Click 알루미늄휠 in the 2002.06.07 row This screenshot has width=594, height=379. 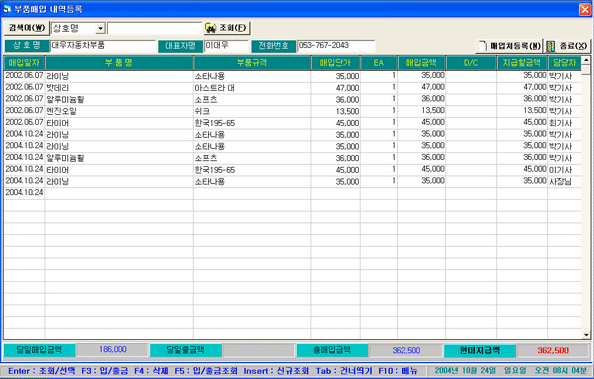click(x=119, y=100)
